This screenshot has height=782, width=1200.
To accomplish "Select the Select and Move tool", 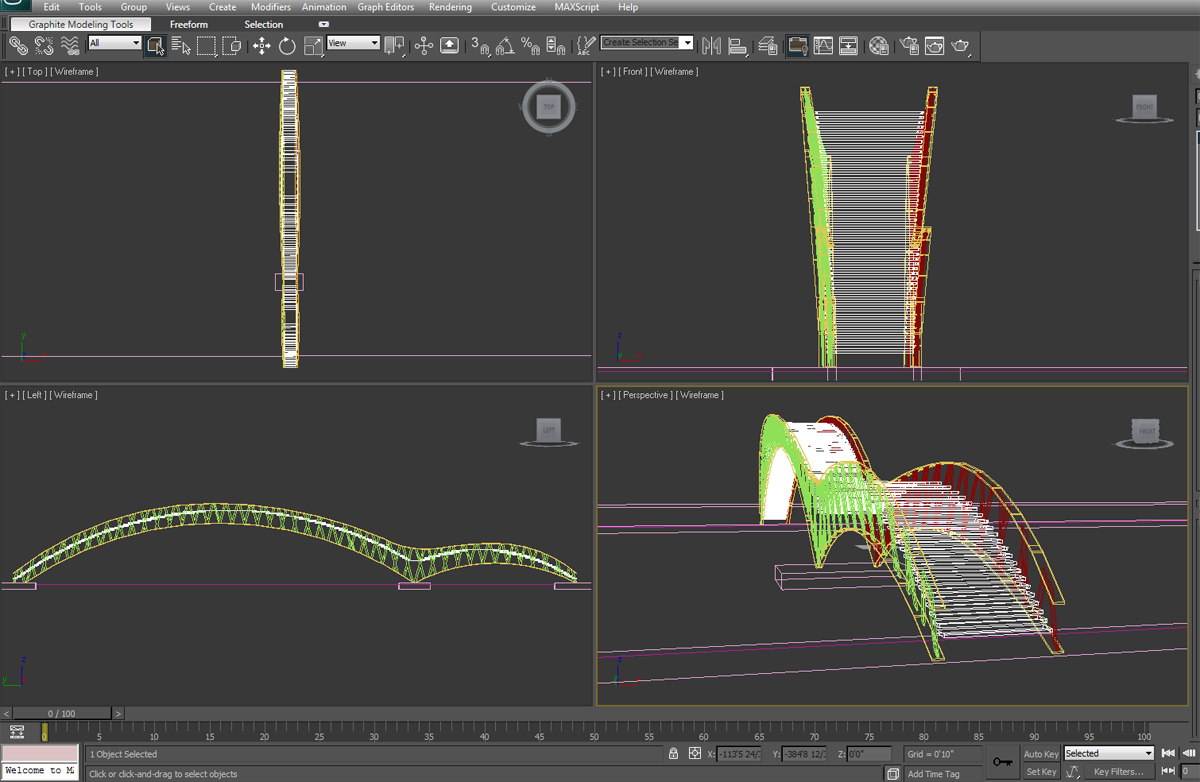I will [260, 46].
